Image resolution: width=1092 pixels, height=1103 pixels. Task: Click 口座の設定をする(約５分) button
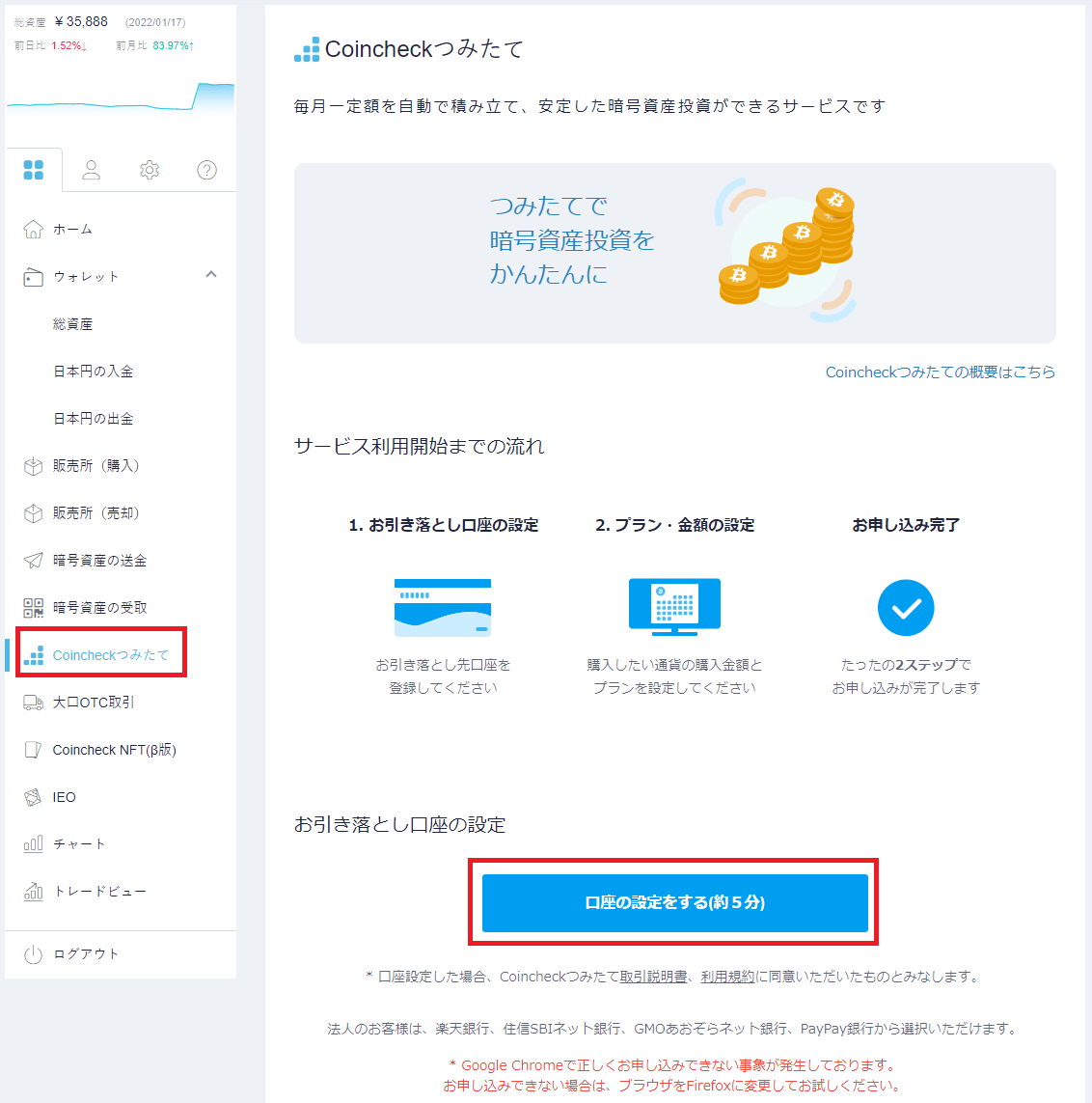tap(675, 902)
